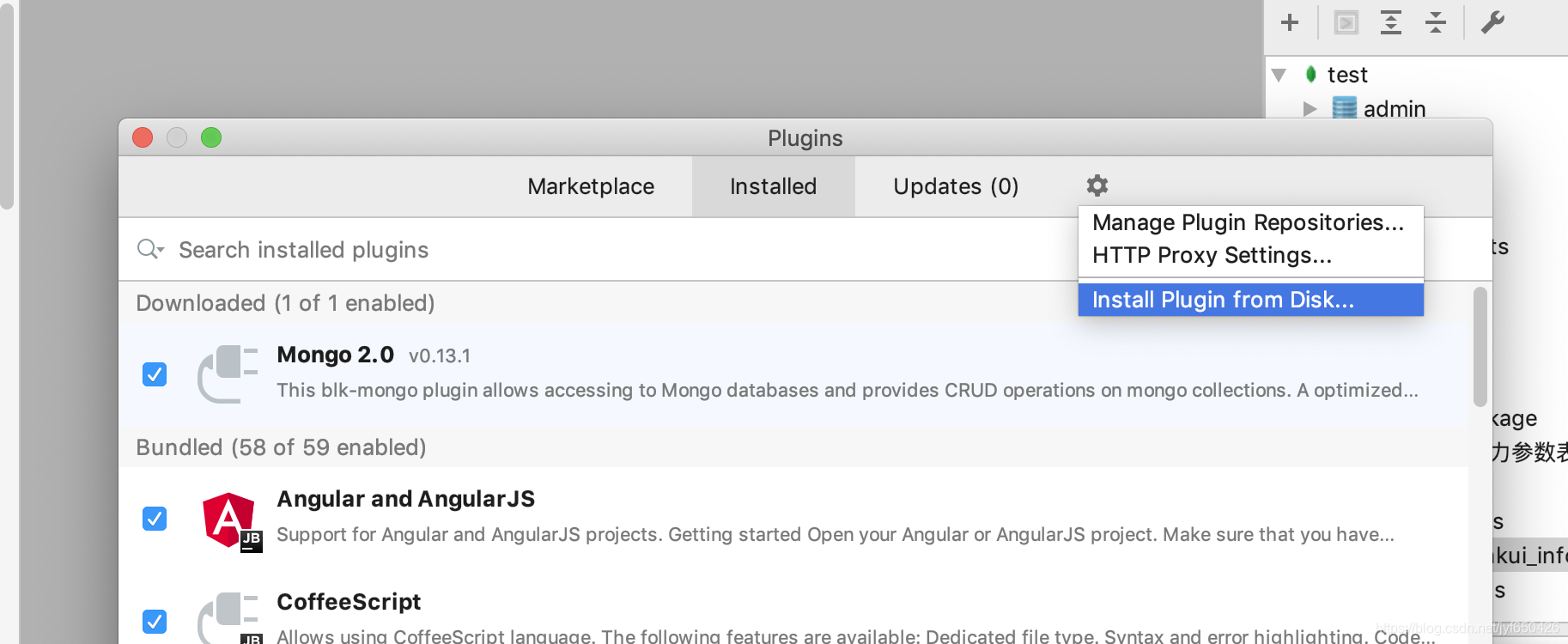Screen dimensions: 1568x644
Task: Click the Mongo 2.0 plugin icon
Action: click(228, 374)
